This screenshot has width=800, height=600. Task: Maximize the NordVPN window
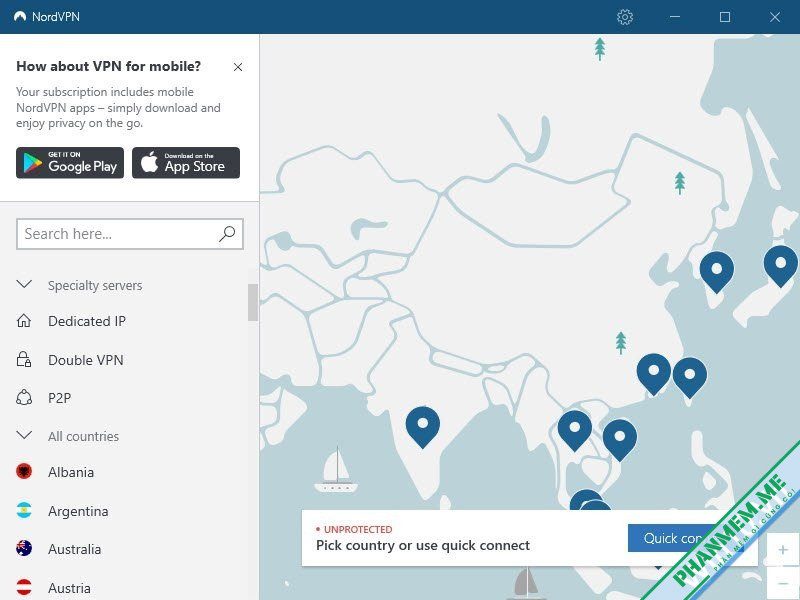pyautogui.click(x=724, y=17)
